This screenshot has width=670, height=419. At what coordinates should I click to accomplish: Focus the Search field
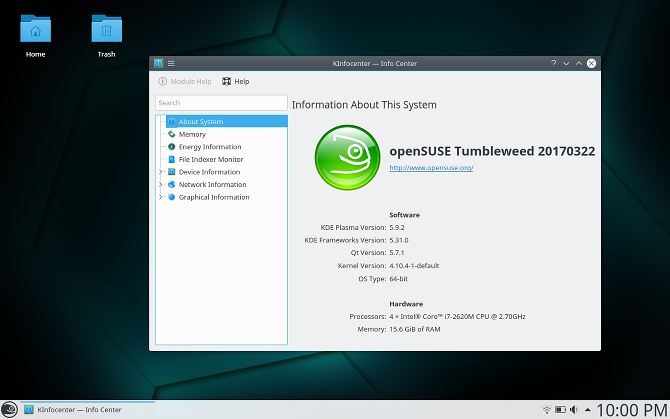221,103
